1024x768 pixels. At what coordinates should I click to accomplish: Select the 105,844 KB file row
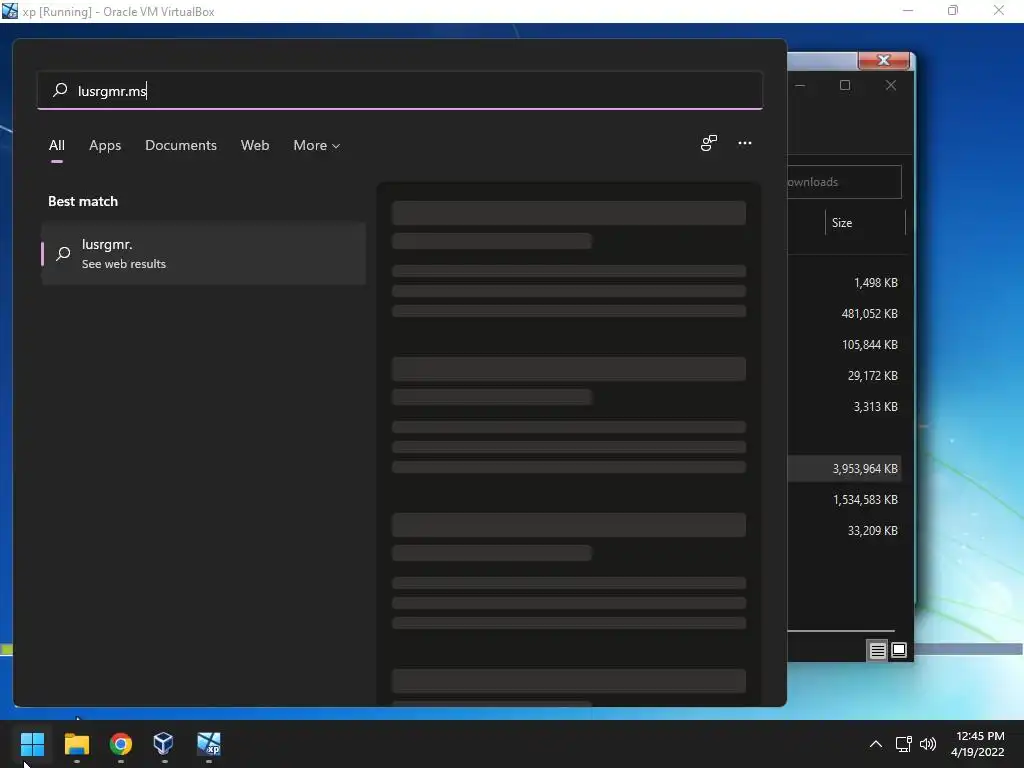[844, 345]
